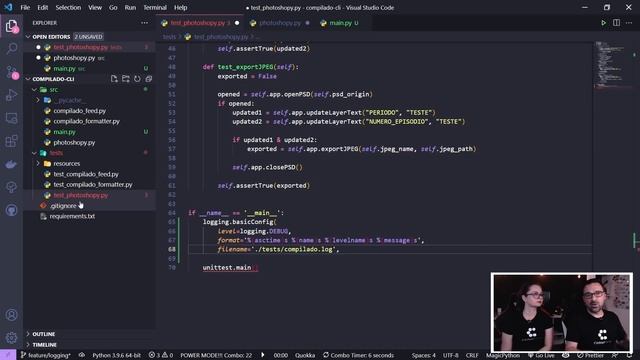Screen dimensions: 640x360
Task: Open requirements.txt in explorer
Action: point(72,216)
